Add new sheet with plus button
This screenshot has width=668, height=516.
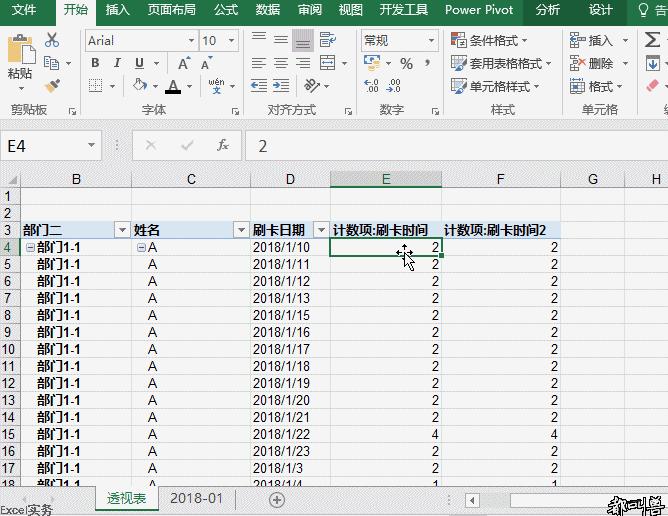[277, 500]
